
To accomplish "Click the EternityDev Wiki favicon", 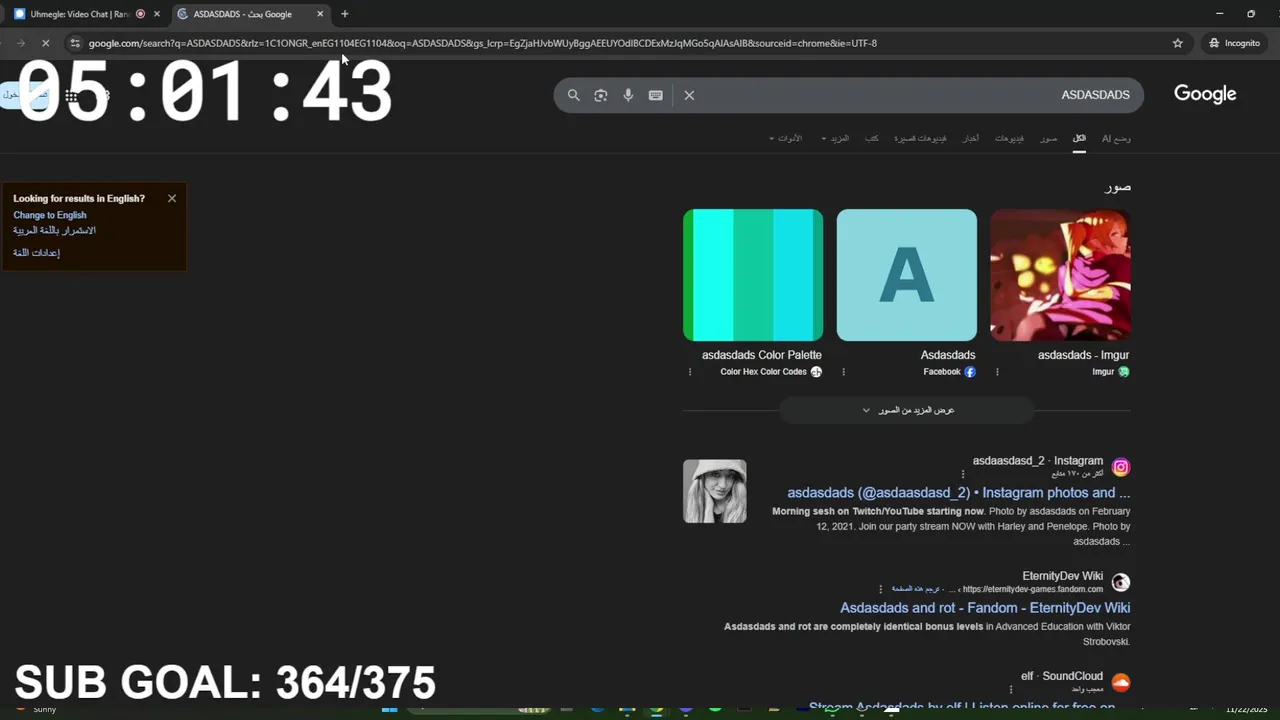I will click(1121, 582).
